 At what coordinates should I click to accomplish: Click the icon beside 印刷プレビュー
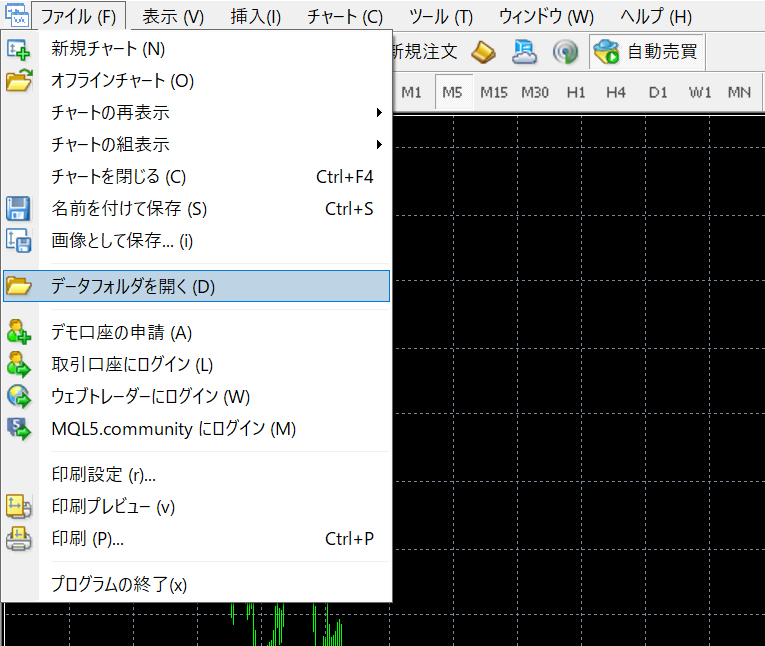tap(19, 506)
